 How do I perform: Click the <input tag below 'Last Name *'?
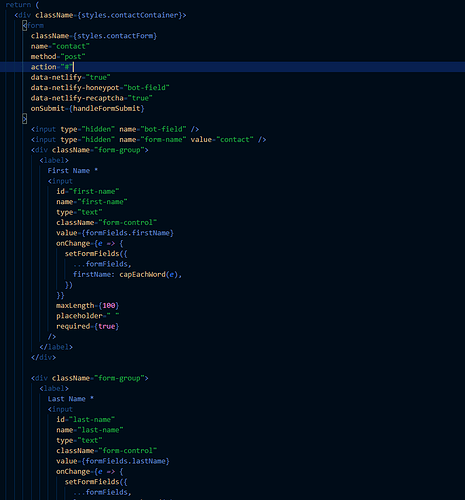pos(60,409)
